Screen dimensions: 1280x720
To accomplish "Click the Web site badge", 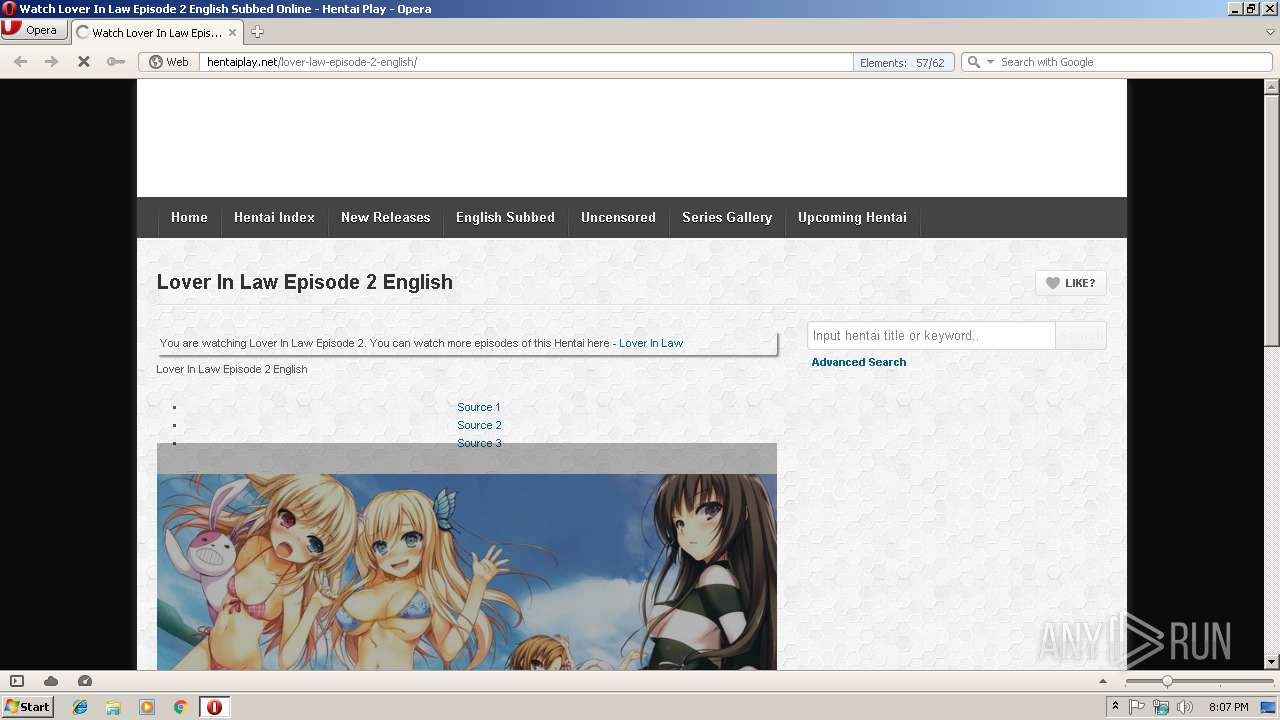I will [x=169, y=62].
